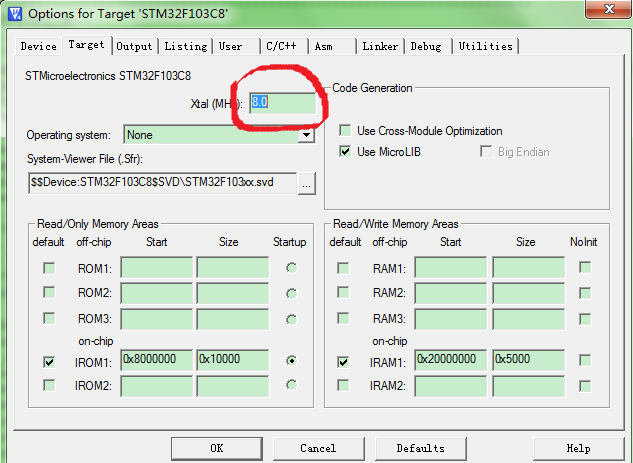Restore settings with Defaults button

click(x=421, y=448)
